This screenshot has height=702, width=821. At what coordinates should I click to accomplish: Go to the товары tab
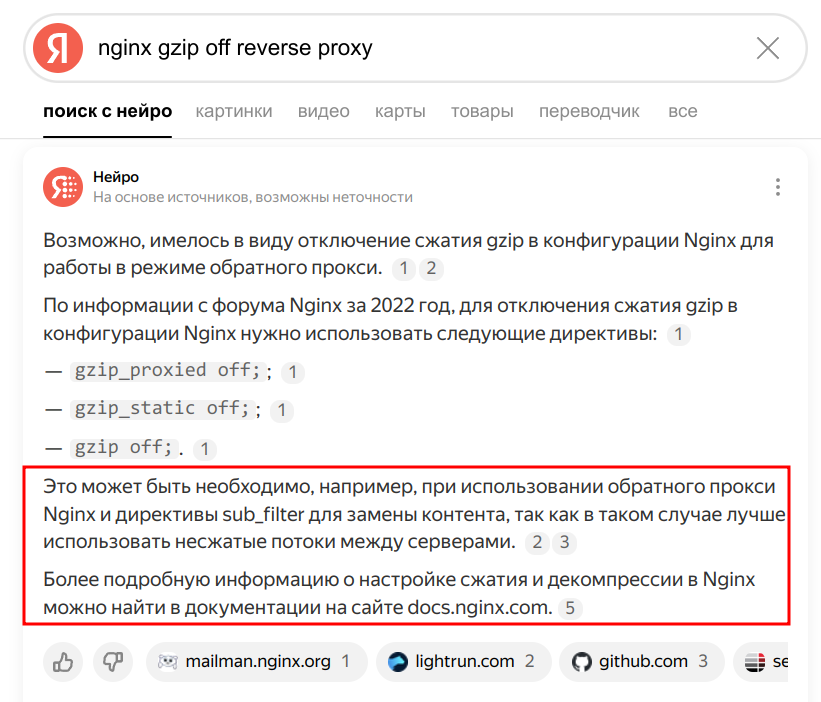(482, 111)
